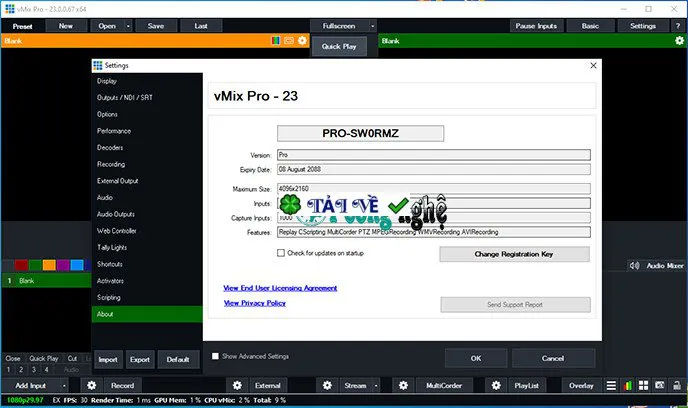
Task: Open the PlayList settings gear
Action: click(x=496, y=385)
